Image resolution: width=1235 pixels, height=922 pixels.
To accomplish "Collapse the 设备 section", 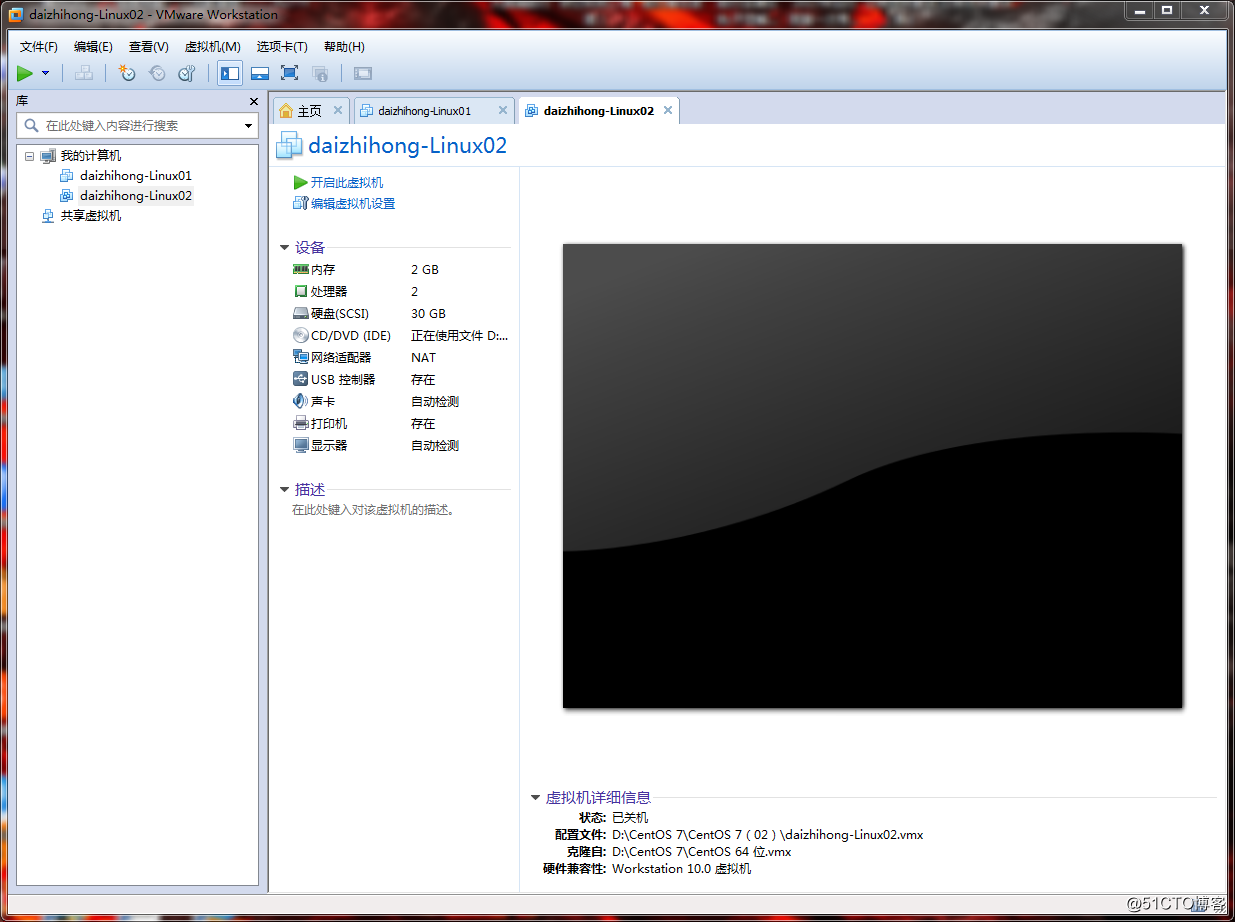I will [x=285, y=248].
